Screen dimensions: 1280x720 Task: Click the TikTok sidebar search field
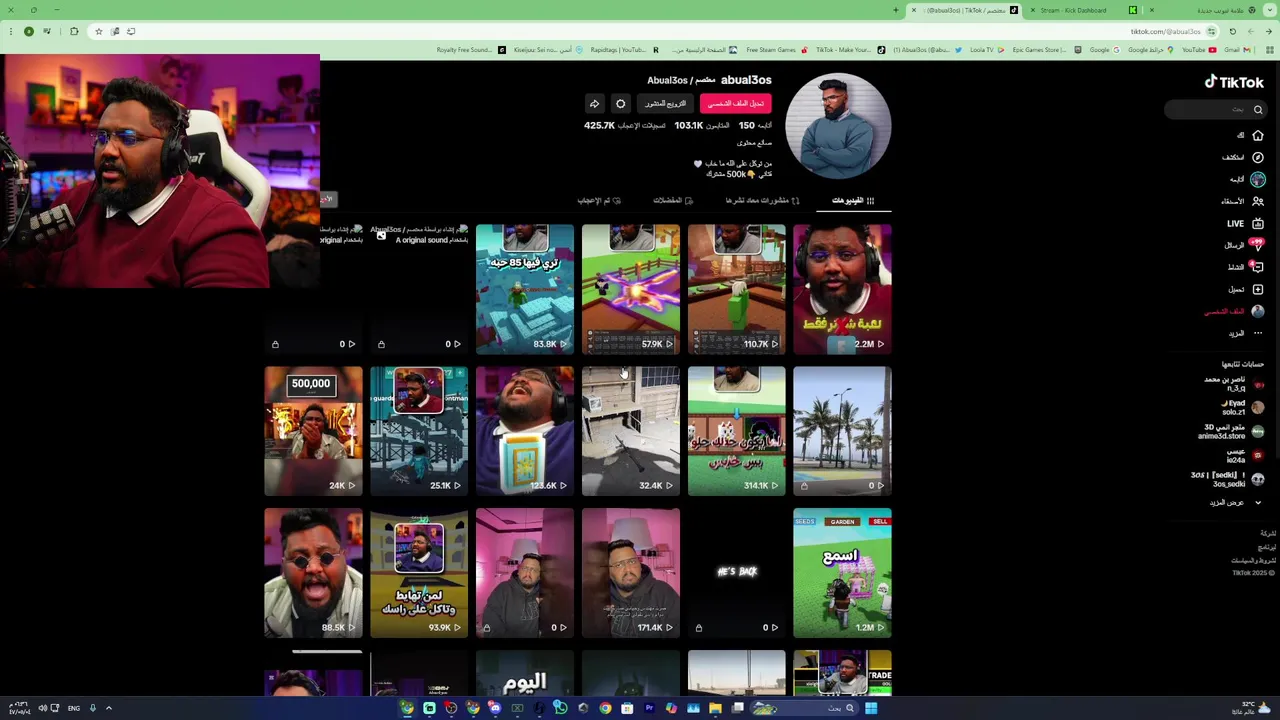coord(1216,110)
